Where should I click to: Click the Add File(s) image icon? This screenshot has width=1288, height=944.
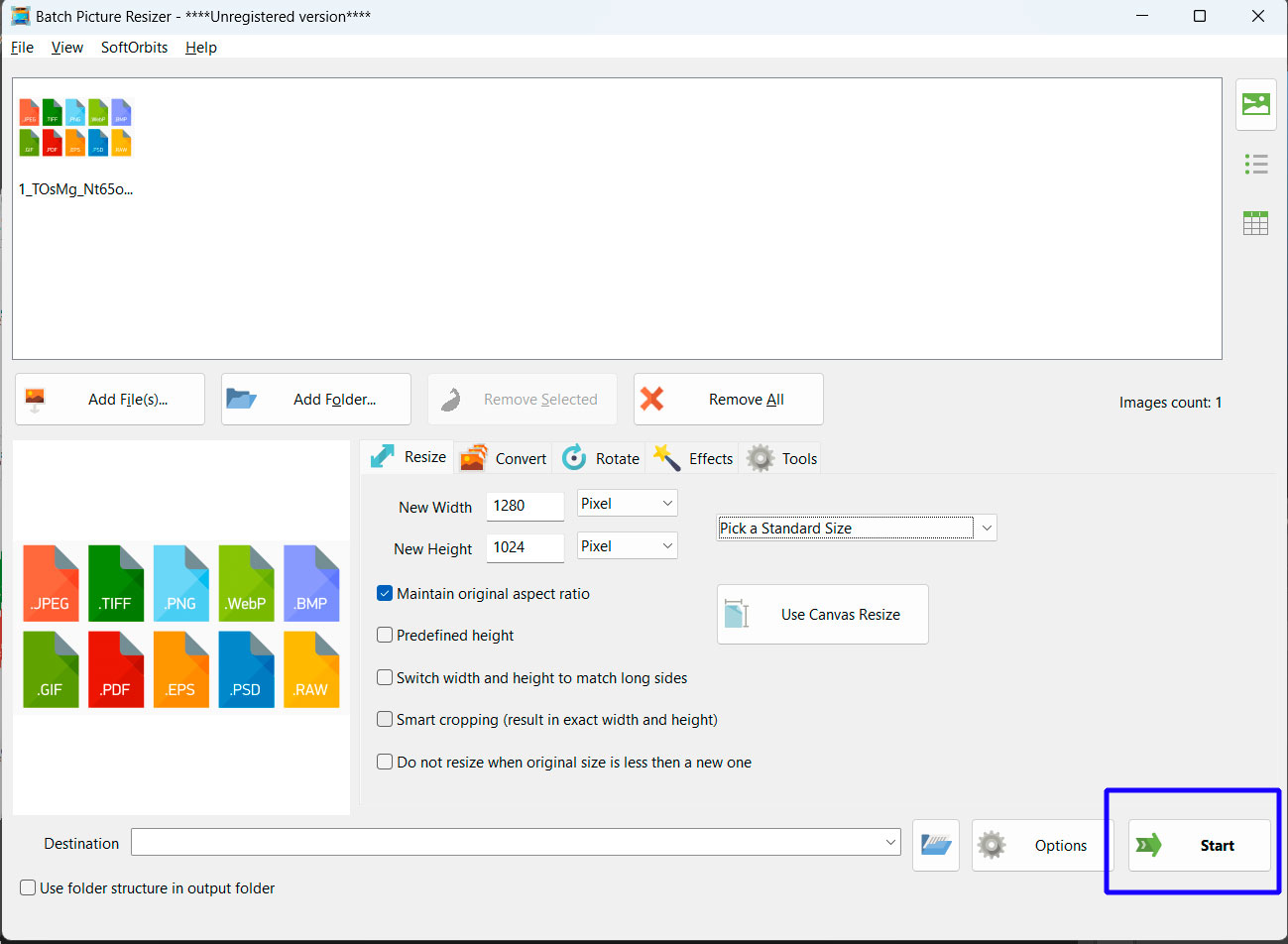pos(35,399)
